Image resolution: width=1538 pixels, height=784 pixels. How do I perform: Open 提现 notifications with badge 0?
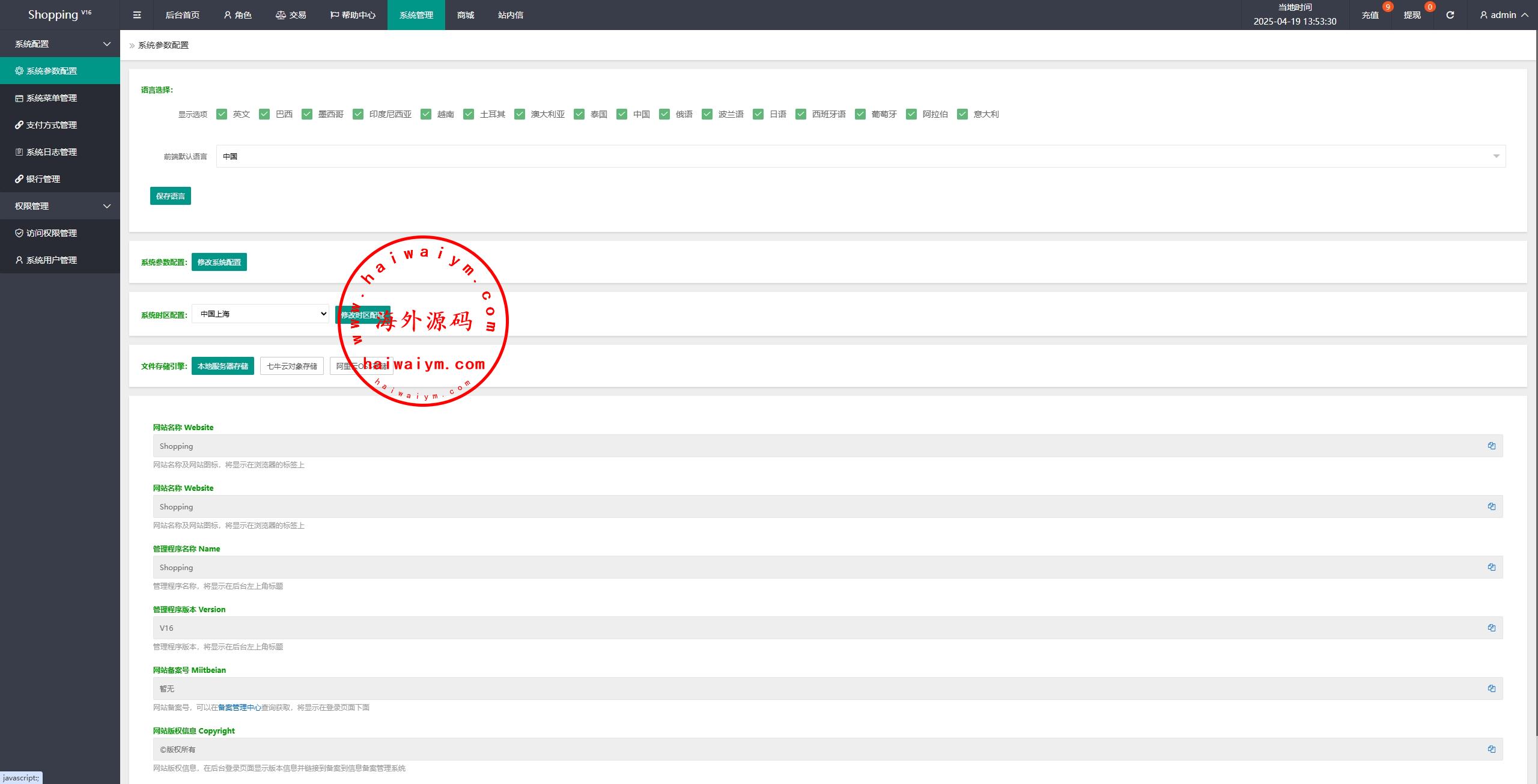[1412, 15]
